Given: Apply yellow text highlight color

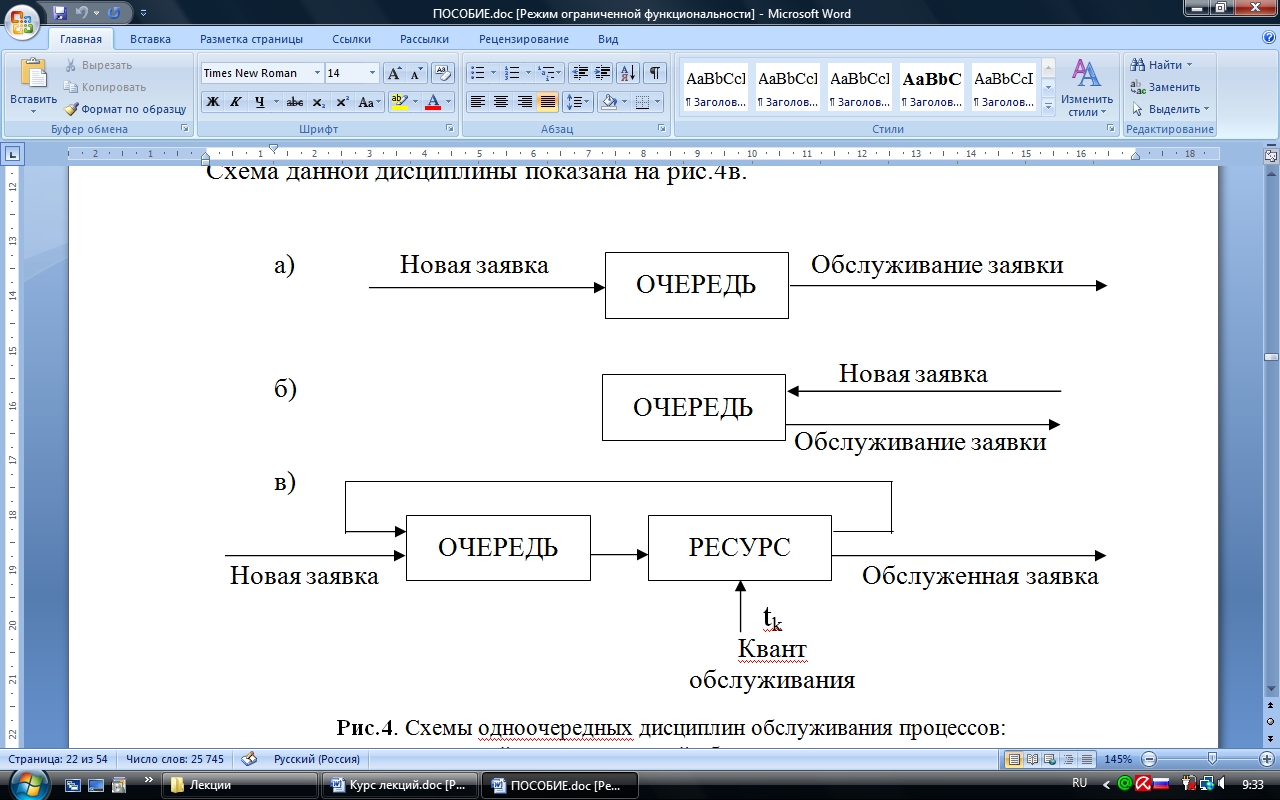Looking at the screenshot, I should click(x=398, y=102).
